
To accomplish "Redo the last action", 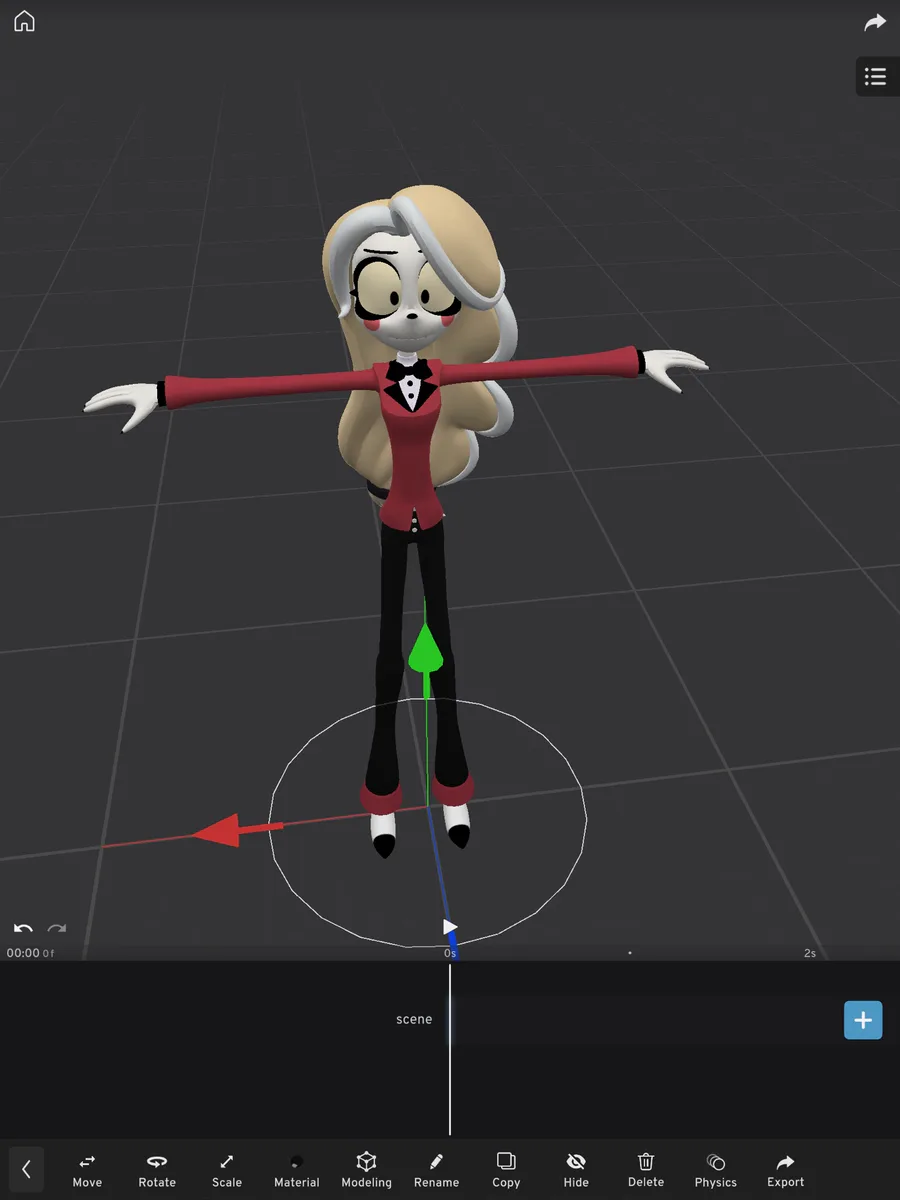I will tap(57, 929).
